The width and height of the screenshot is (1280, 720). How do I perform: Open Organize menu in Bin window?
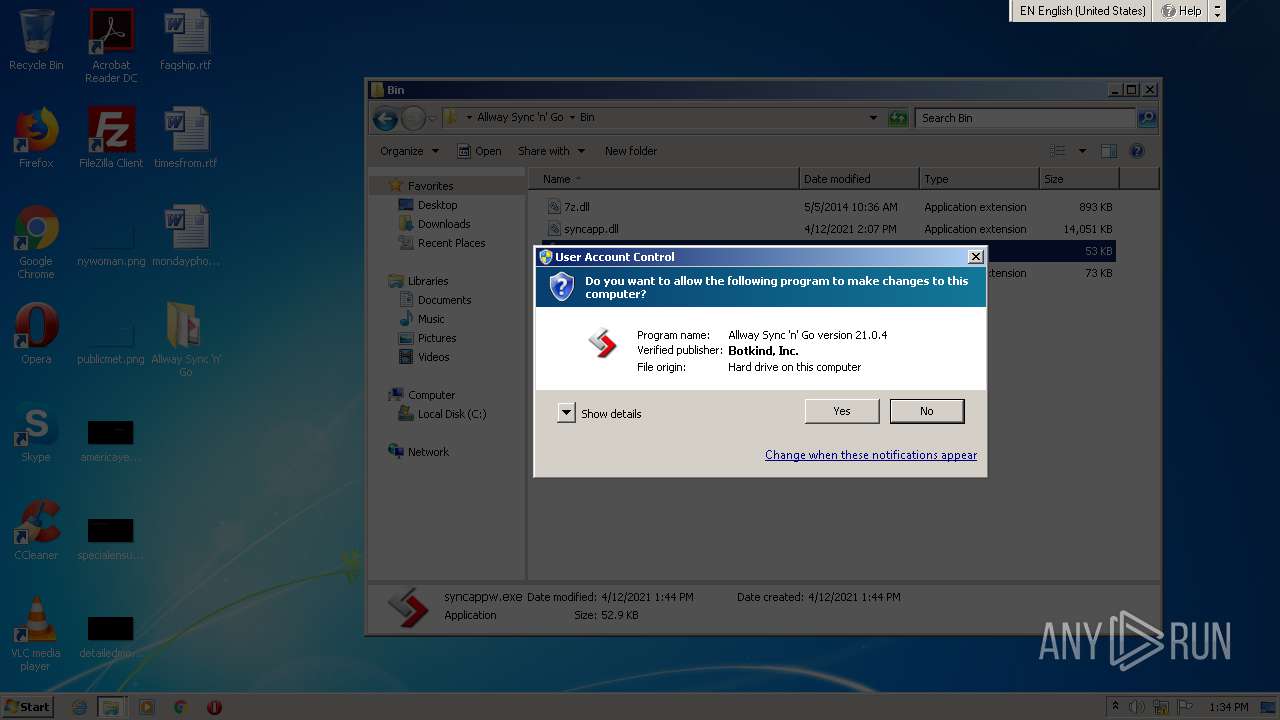409,151
